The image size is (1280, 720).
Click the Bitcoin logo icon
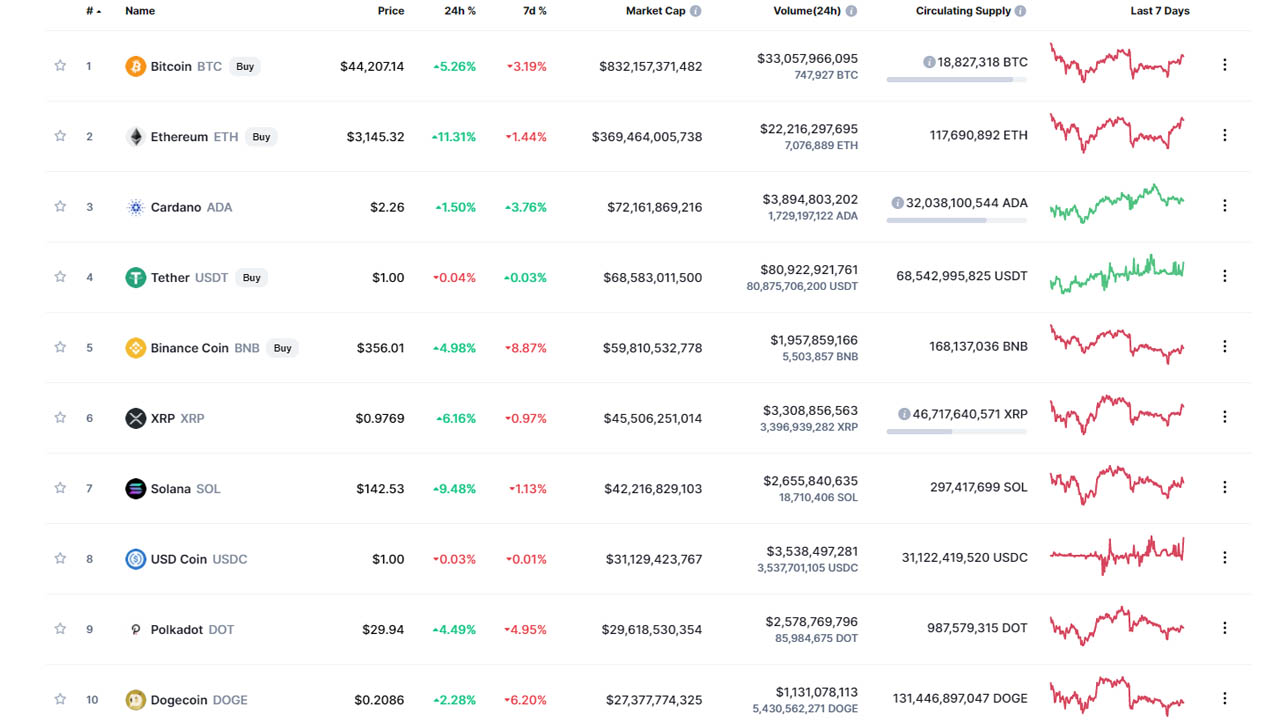coord(135,66)
